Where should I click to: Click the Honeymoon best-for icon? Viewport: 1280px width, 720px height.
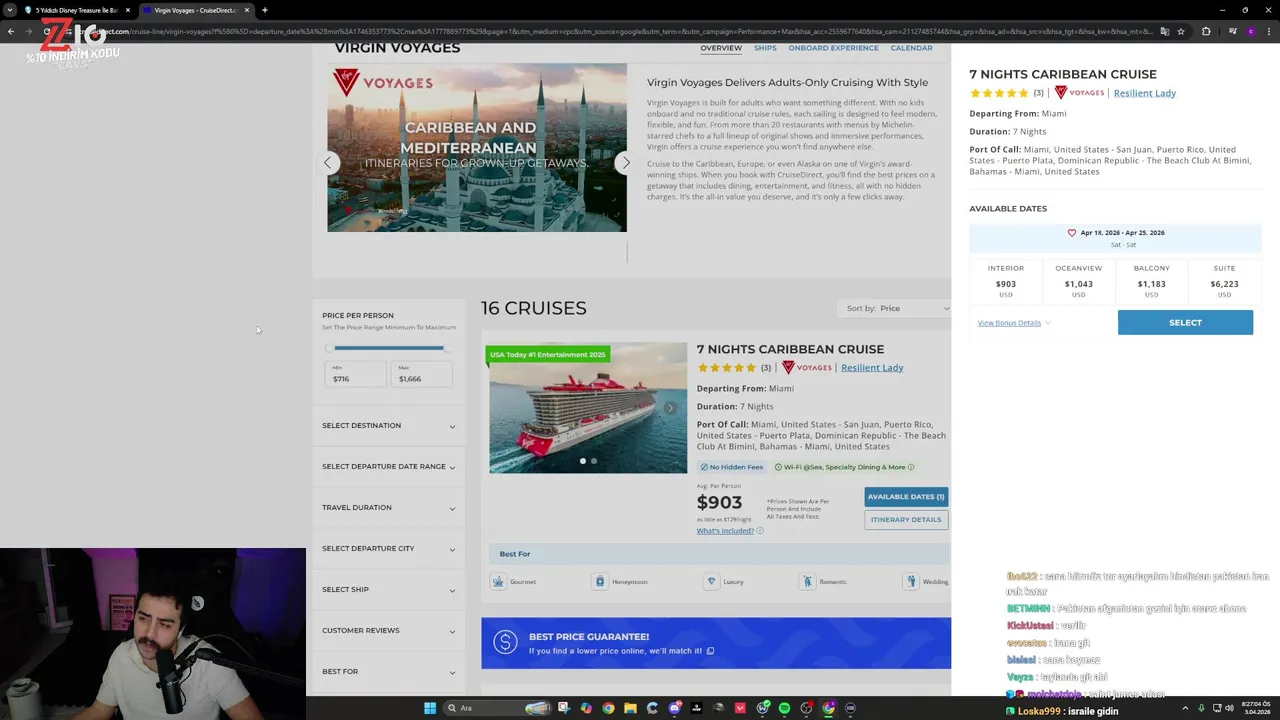(600, 581)
